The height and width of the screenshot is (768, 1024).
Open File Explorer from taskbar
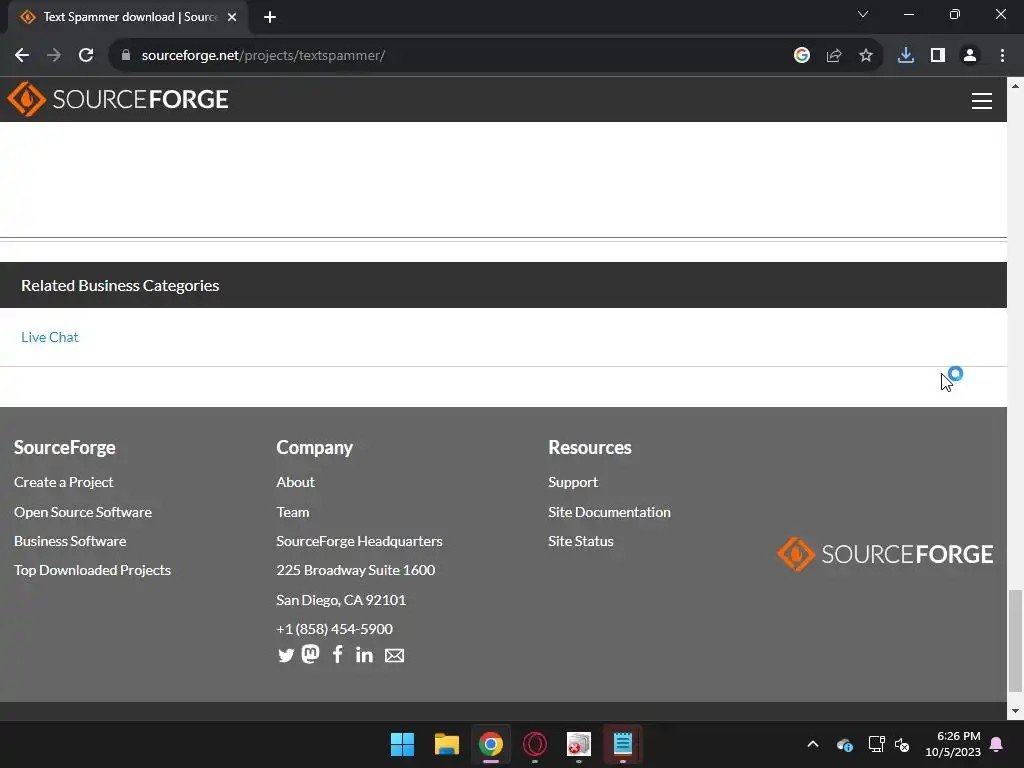tap(447, 744)
